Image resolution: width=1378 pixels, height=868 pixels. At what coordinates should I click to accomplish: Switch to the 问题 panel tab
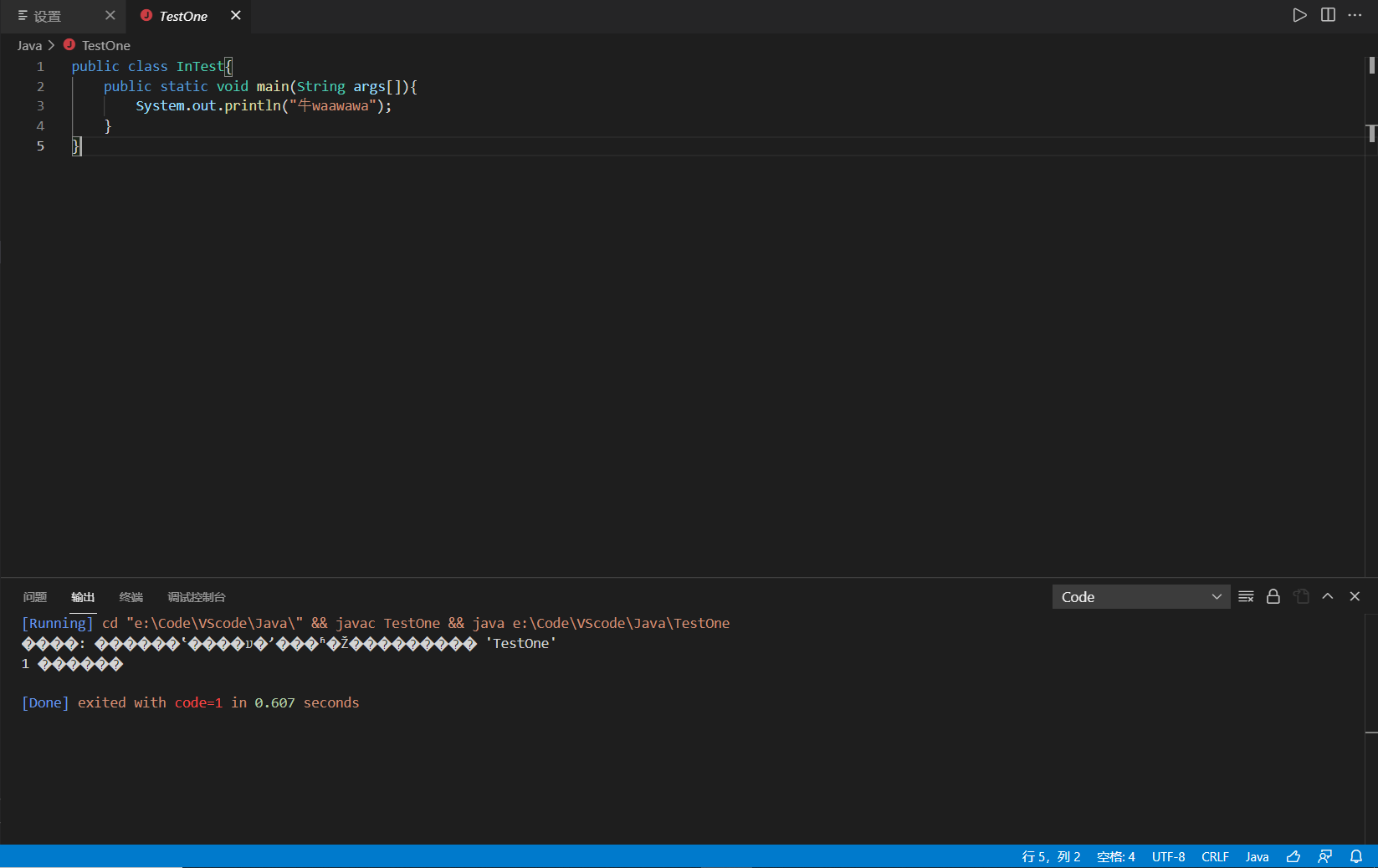click(x=34, y=596)
